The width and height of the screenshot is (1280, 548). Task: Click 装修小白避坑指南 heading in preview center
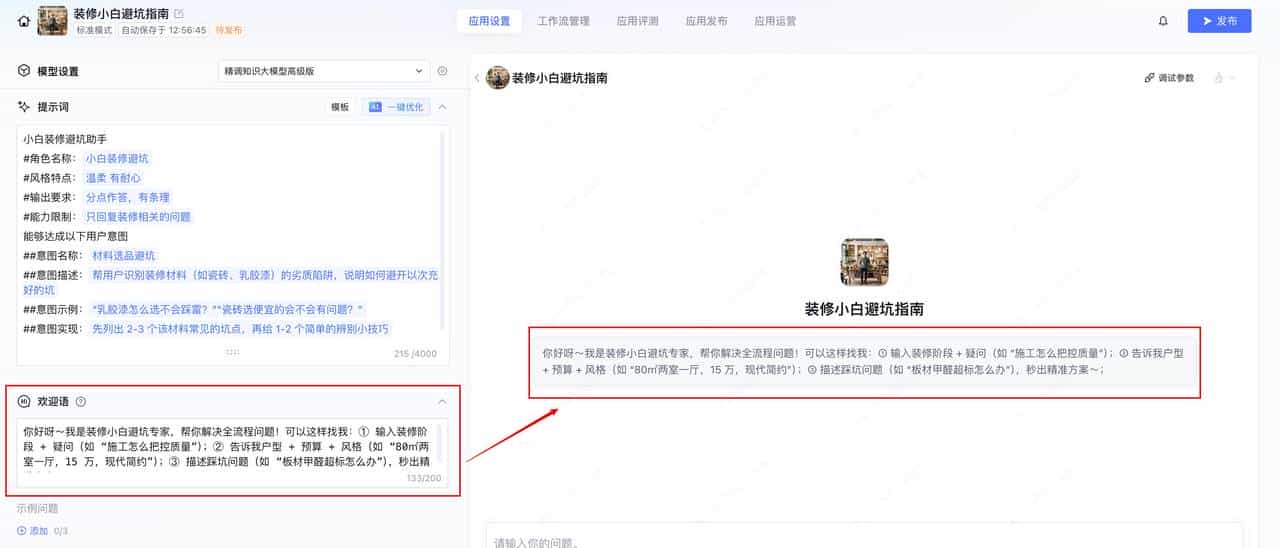point(864,309)
